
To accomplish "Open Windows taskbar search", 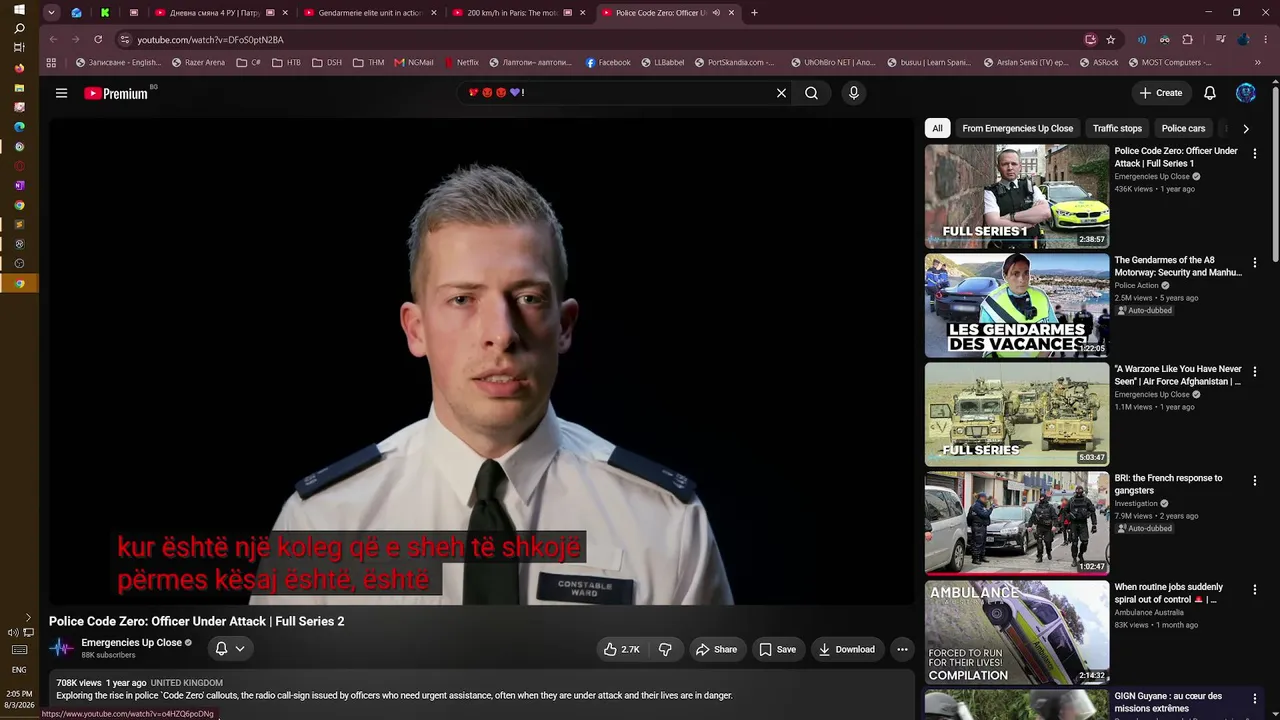I will (19, 28).
